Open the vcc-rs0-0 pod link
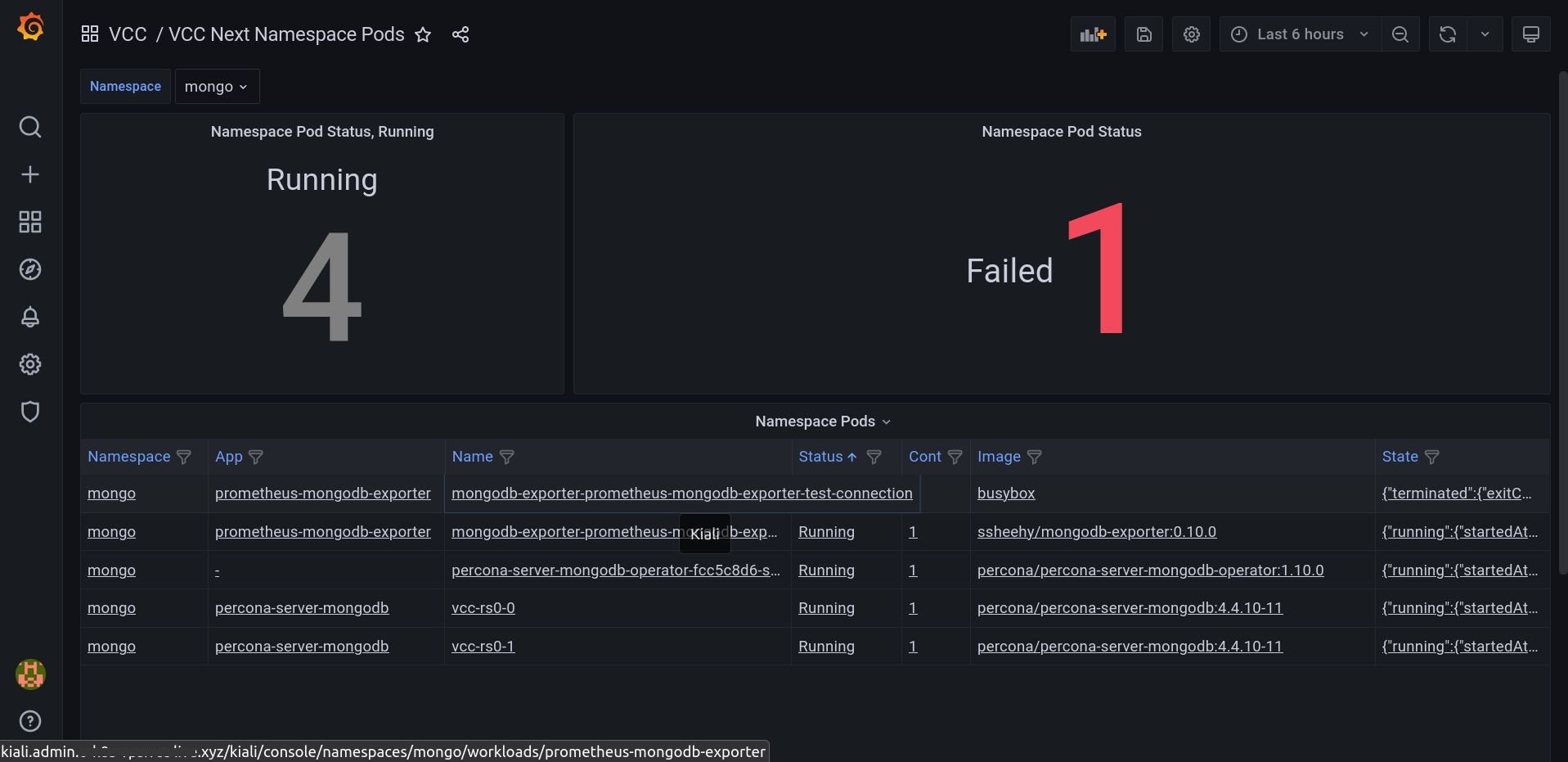 483,608
